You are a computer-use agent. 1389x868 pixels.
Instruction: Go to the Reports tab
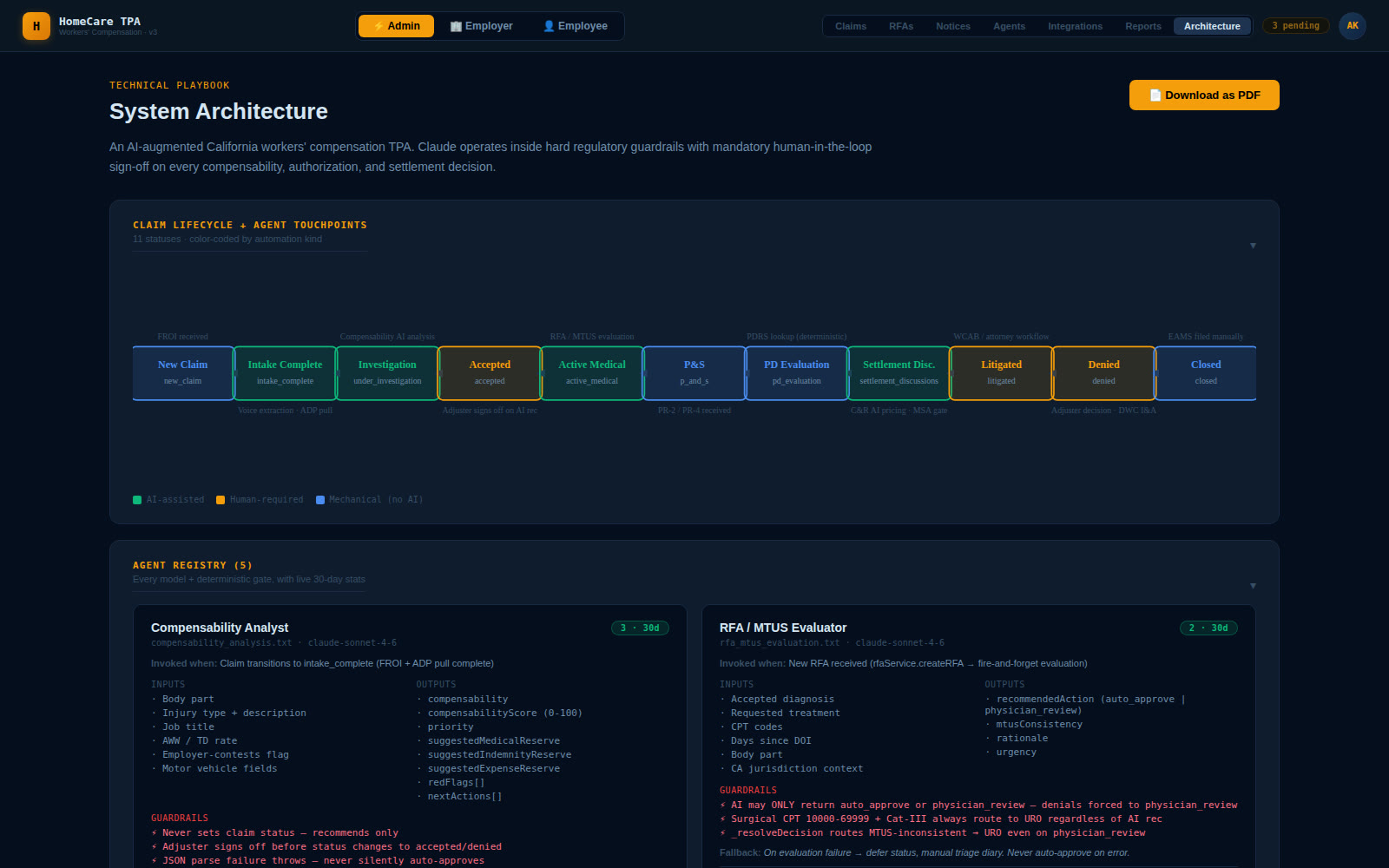click(x=1143, y=26)
